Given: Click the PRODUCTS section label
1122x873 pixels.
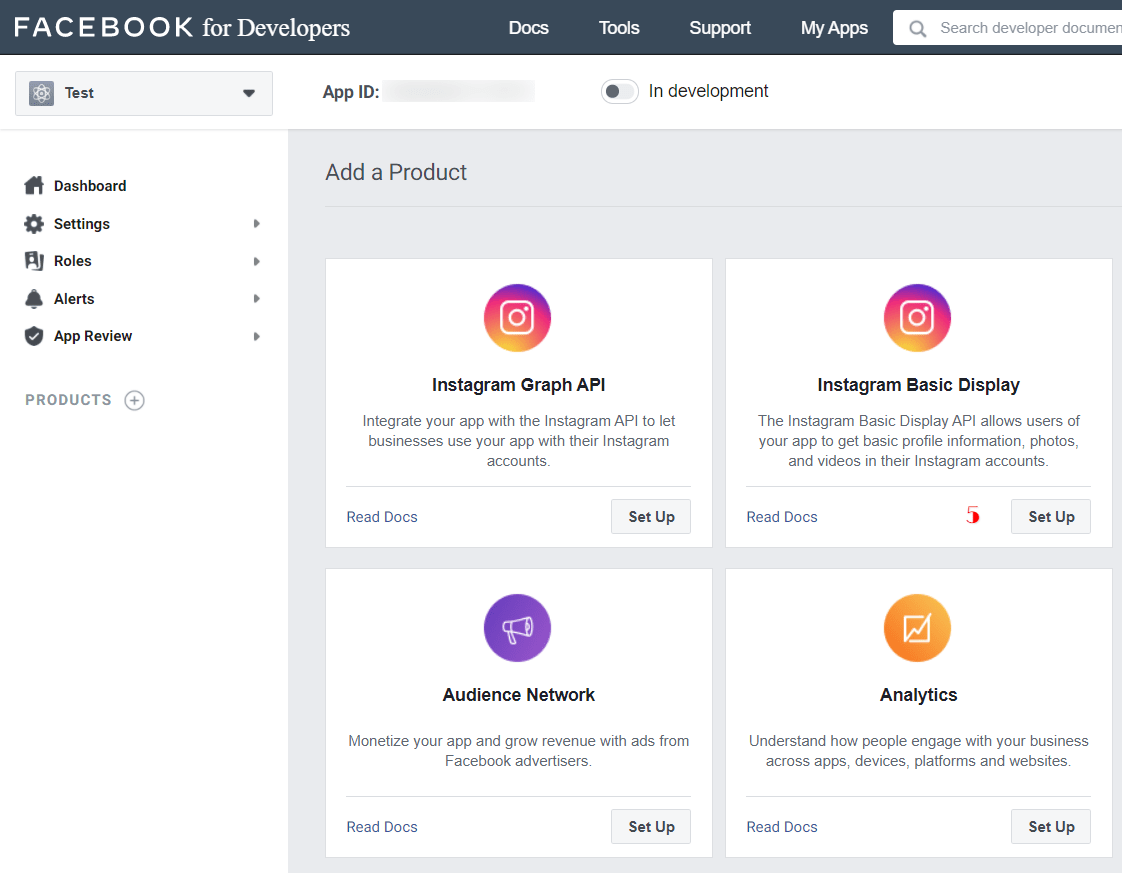Looking at the screenshot, I should pos(69,400).
